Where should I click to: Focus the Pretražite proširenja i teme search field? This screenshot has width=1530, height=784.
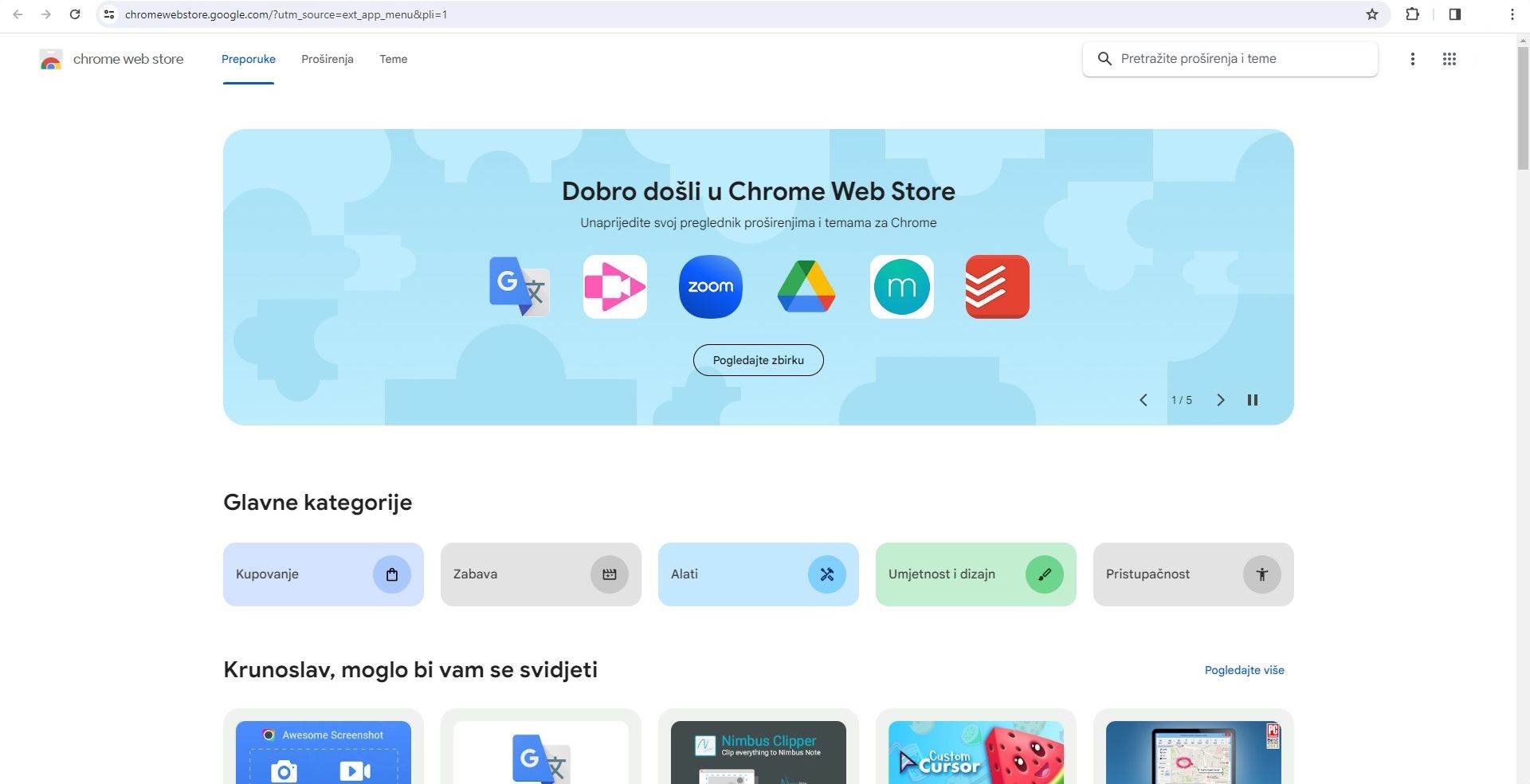pyautogui.click(x=1230, y=59)
